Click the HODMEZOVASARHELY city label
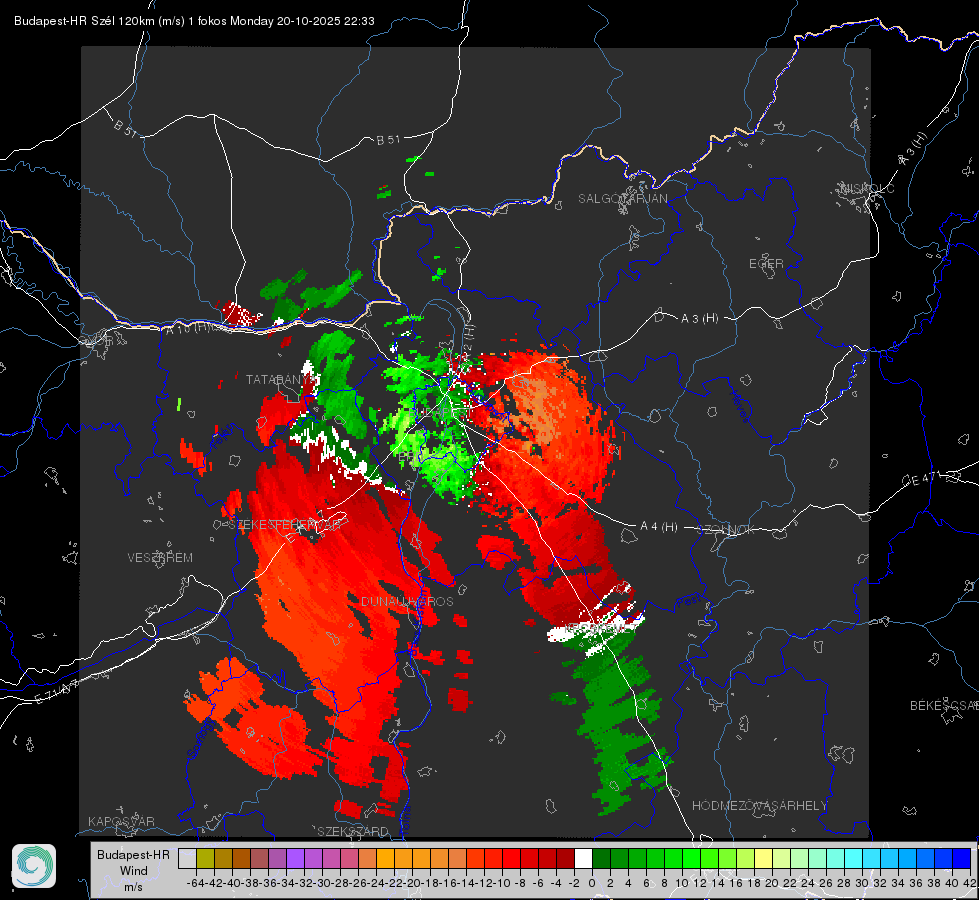The image size is (979, 900). click(x=759, y=806)
